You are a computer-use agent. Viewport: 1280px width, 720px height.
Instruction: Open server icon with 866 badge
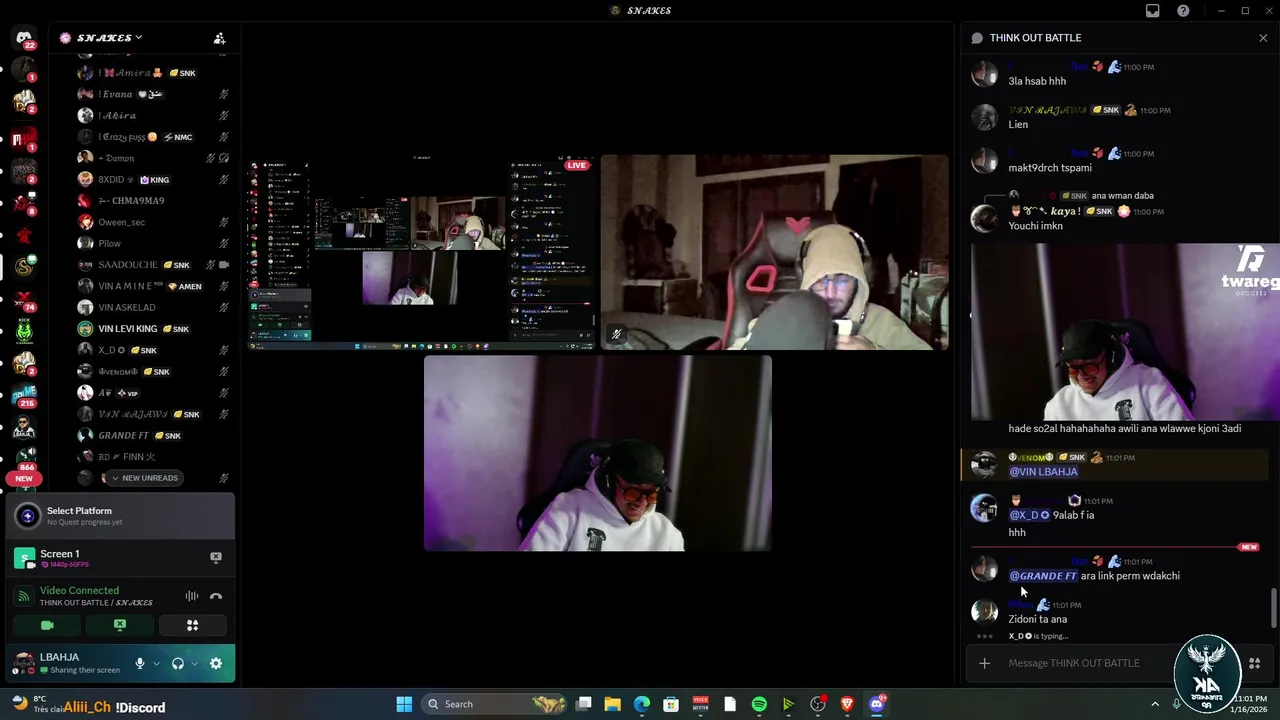tap(24, 459)
